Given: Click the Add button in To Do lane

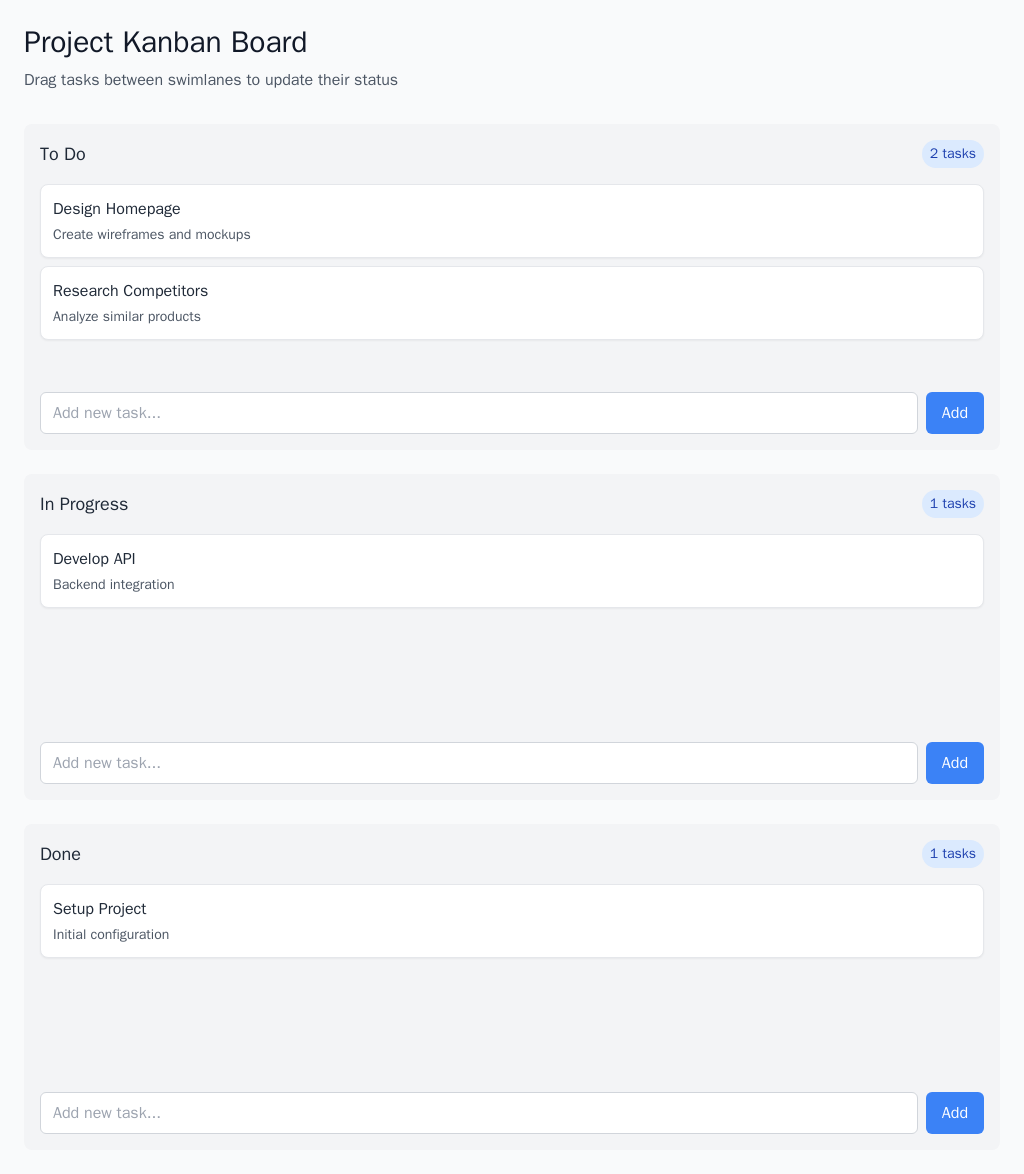Looking at the screenshot, I should point(954,413).
